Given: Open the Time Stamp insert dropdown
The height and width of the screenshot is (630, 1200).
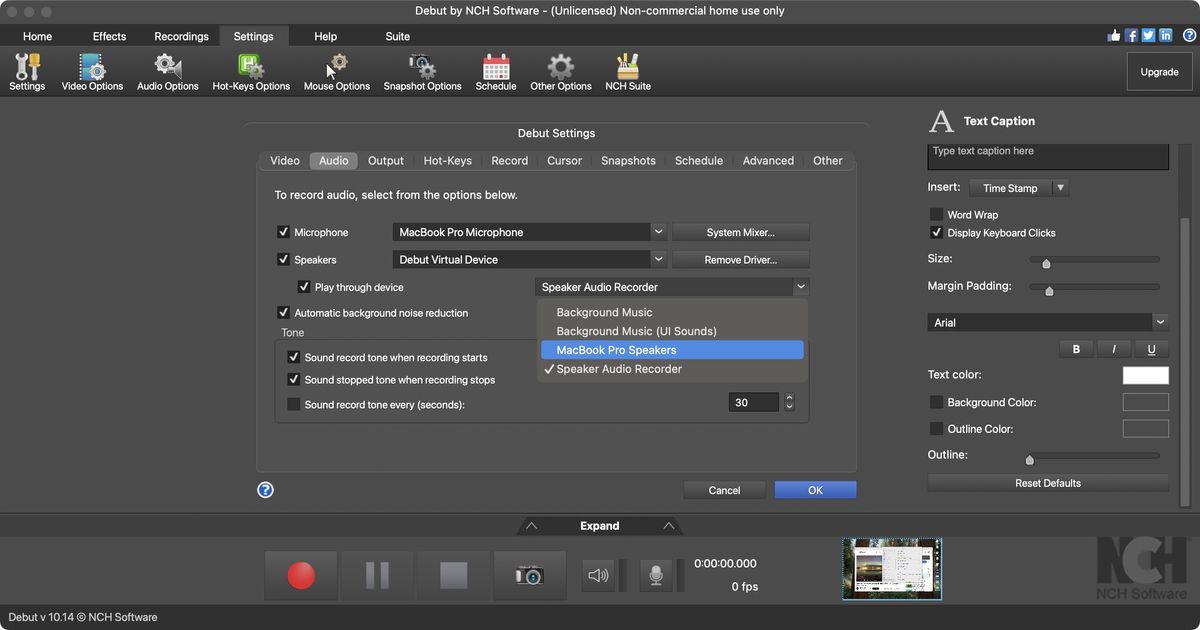Looking at the screenshot, I should (1019, 187).
